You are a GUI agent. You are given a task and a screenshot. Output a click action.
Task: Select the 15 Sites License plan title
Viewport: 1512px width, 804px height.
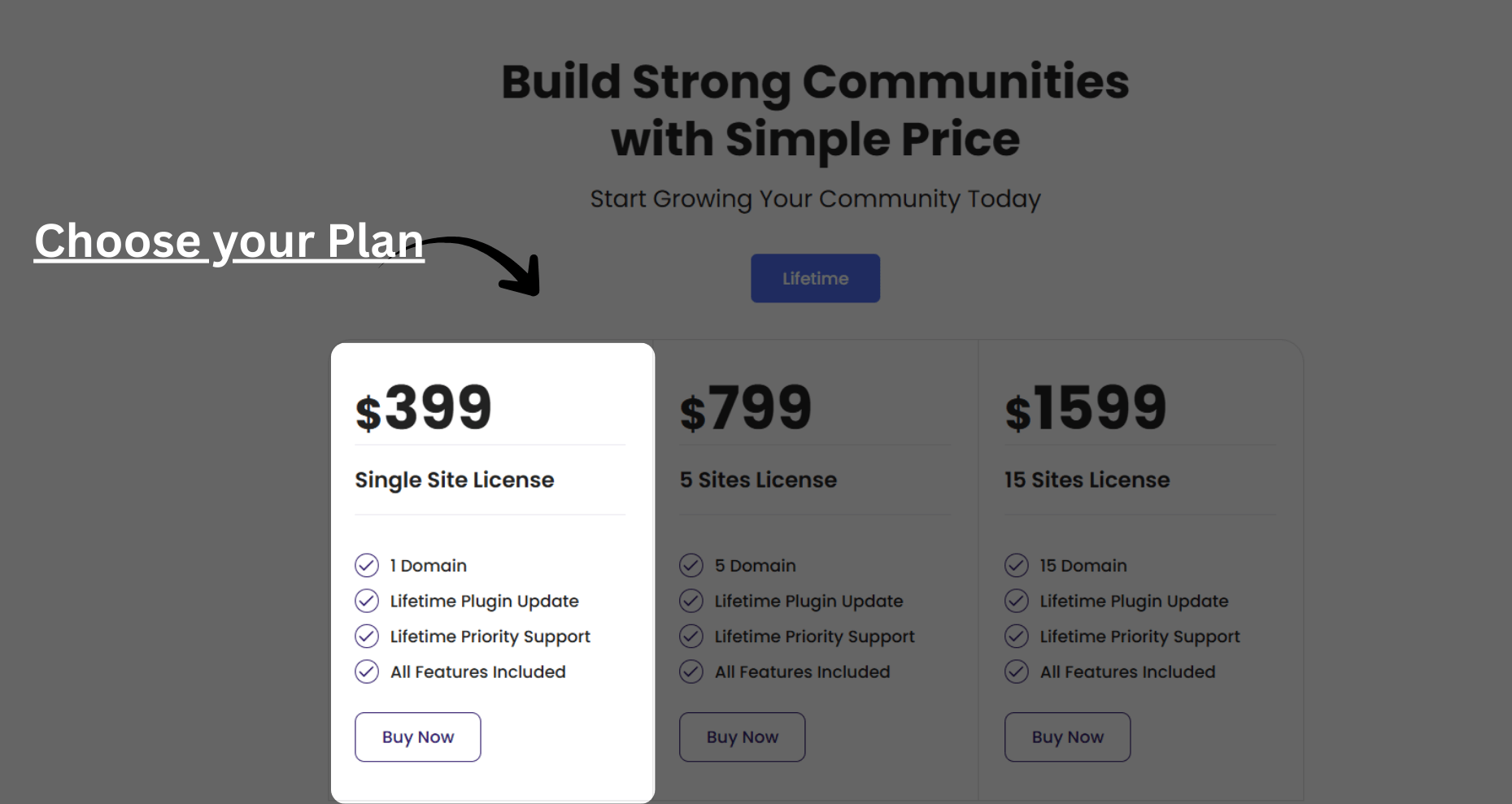point(1087,480)
